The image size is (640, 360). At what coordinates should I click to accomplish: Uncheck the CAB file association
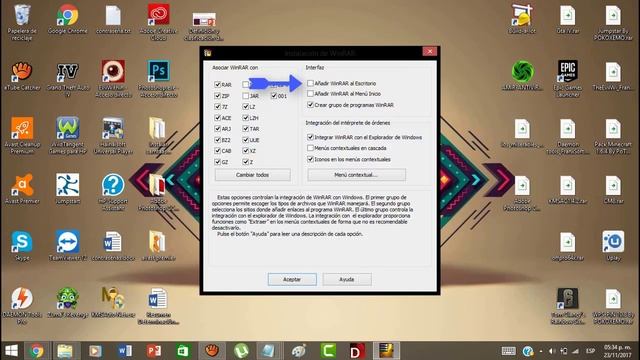pyautogui.click(x=217, y=151)
